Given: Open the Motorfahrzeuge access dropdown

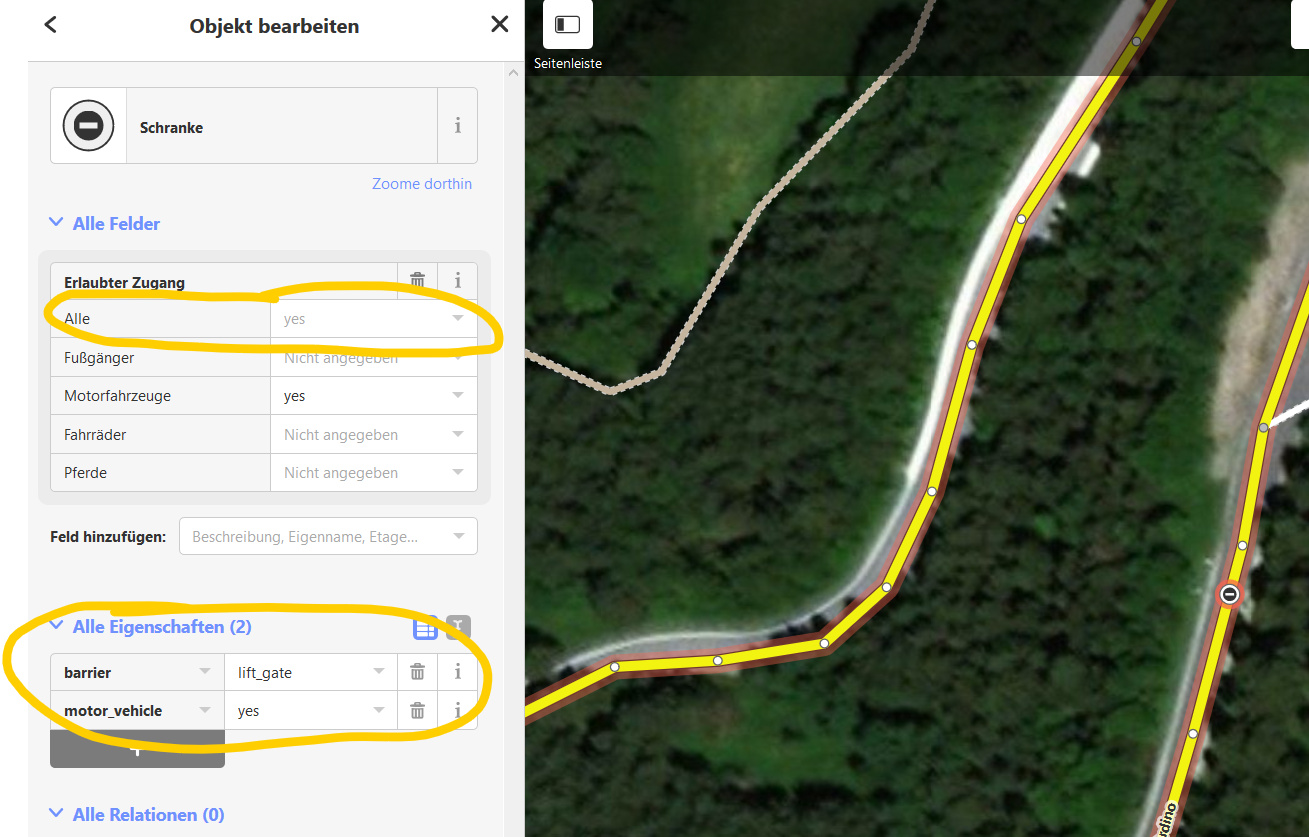Looking at the screenshot, I should (373, 396).
